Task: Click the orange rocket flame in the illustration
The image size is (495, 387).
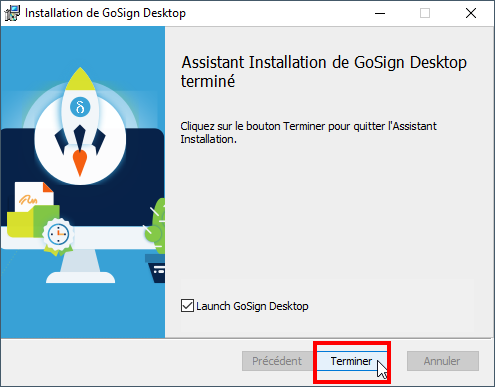Action: (x=80, y=162)
